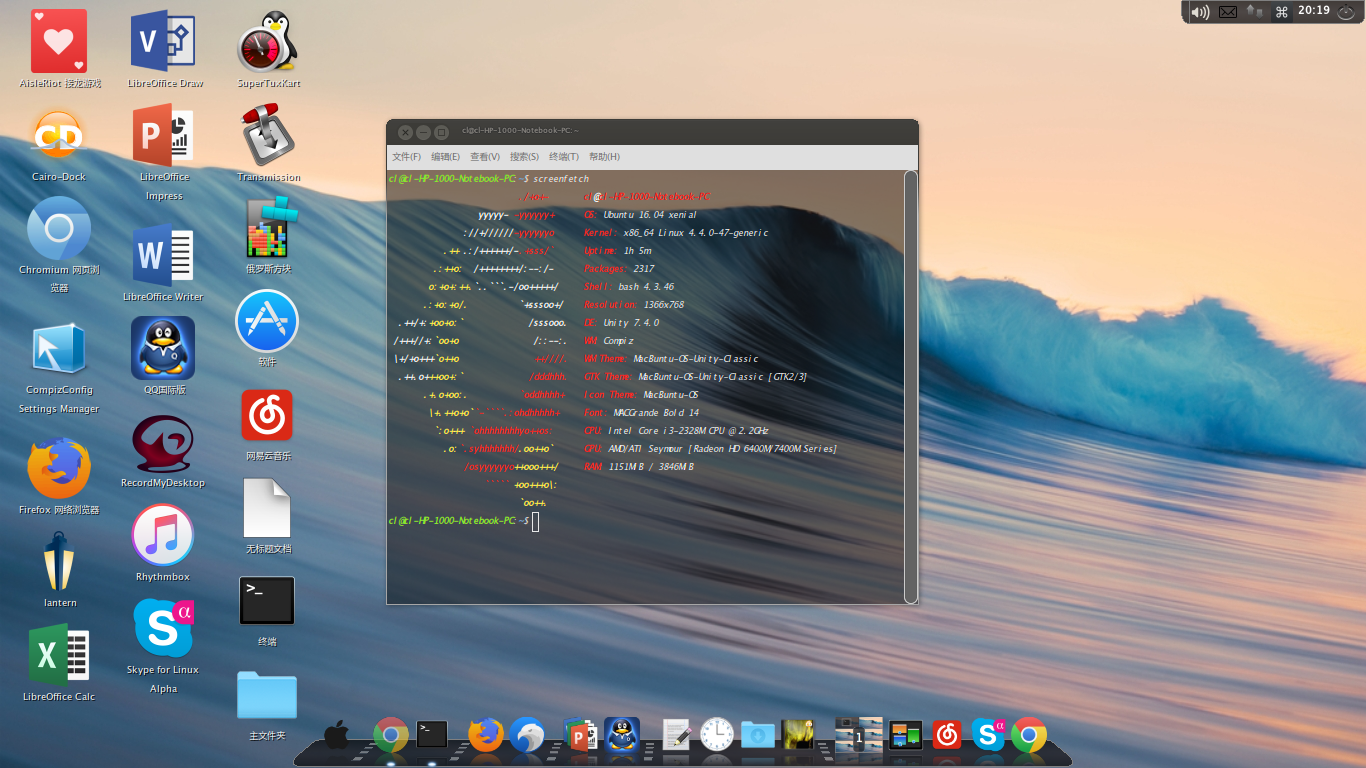1366x768 pixels.
Task: Open 软件 app store desktop icon
Action: pos(267,321)
